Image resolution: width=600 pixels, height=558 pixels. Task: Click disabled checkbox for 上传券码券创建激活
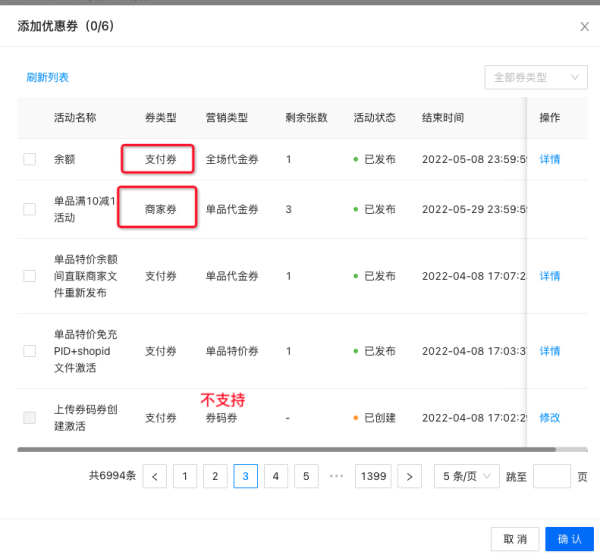pyautogui.click(x=29, y=418)
